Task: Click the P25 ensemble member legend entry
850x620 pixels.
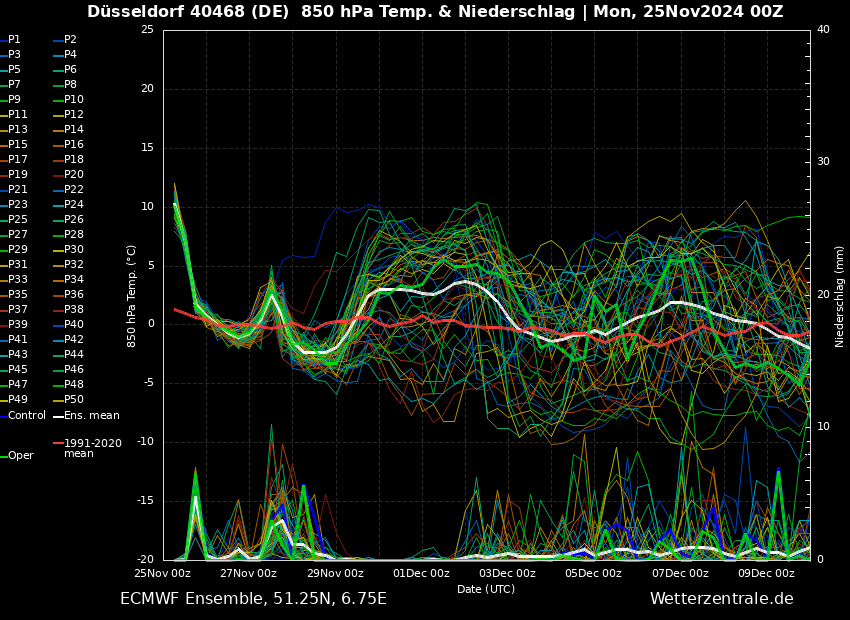Action: coord(18,220)
